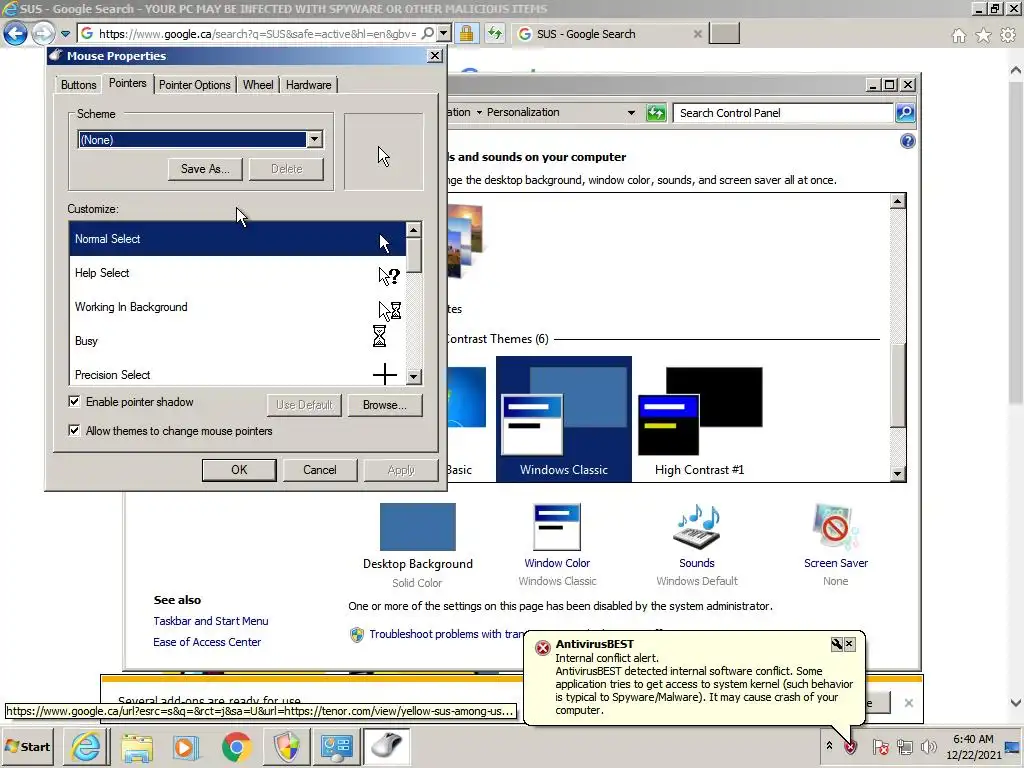The width and height of the screenshot is (1024, 768).
Task: Open the shield security program on taskbar
Action: 286,746
